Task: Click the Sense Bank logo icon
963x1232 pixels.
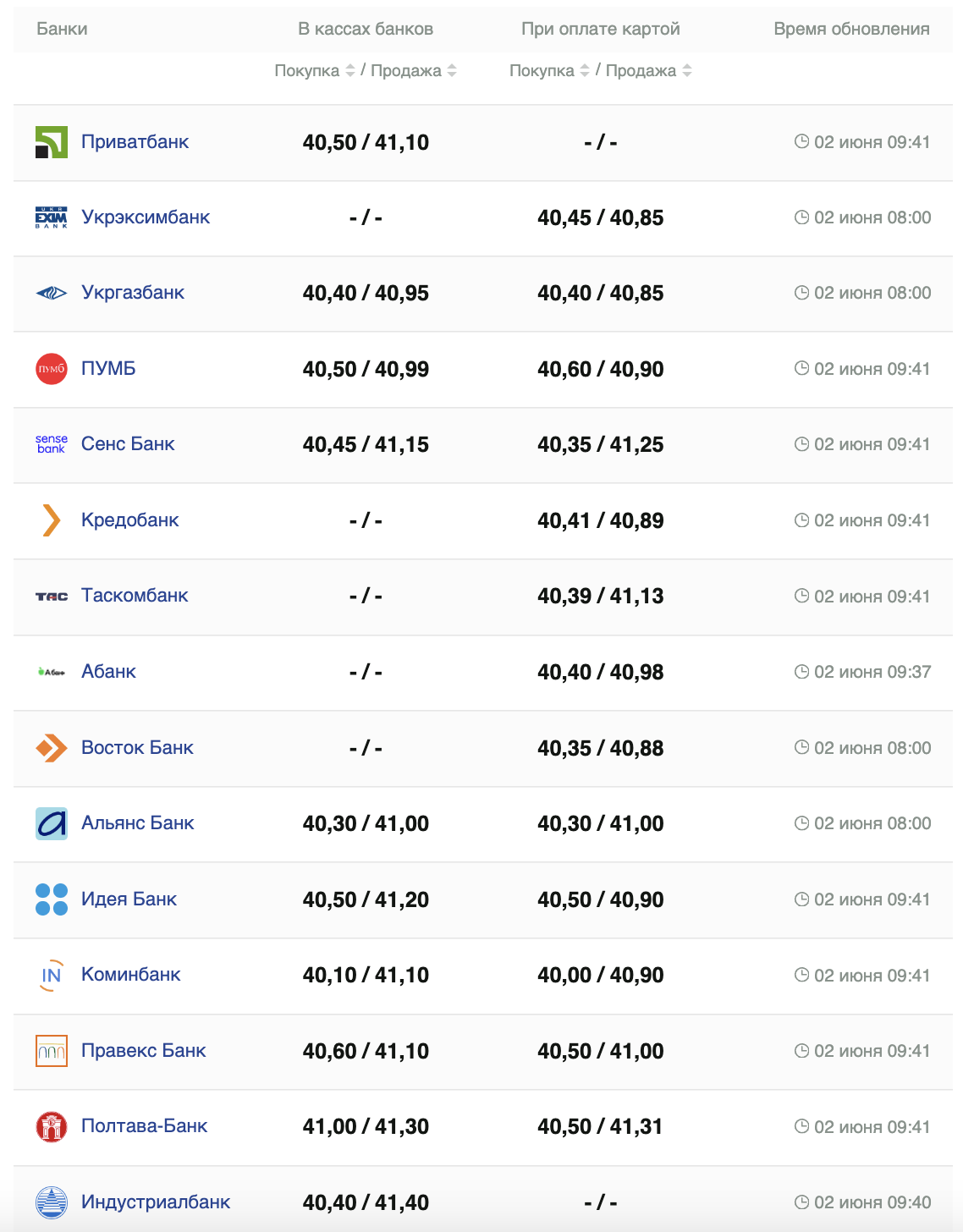Action: point(51,444)
